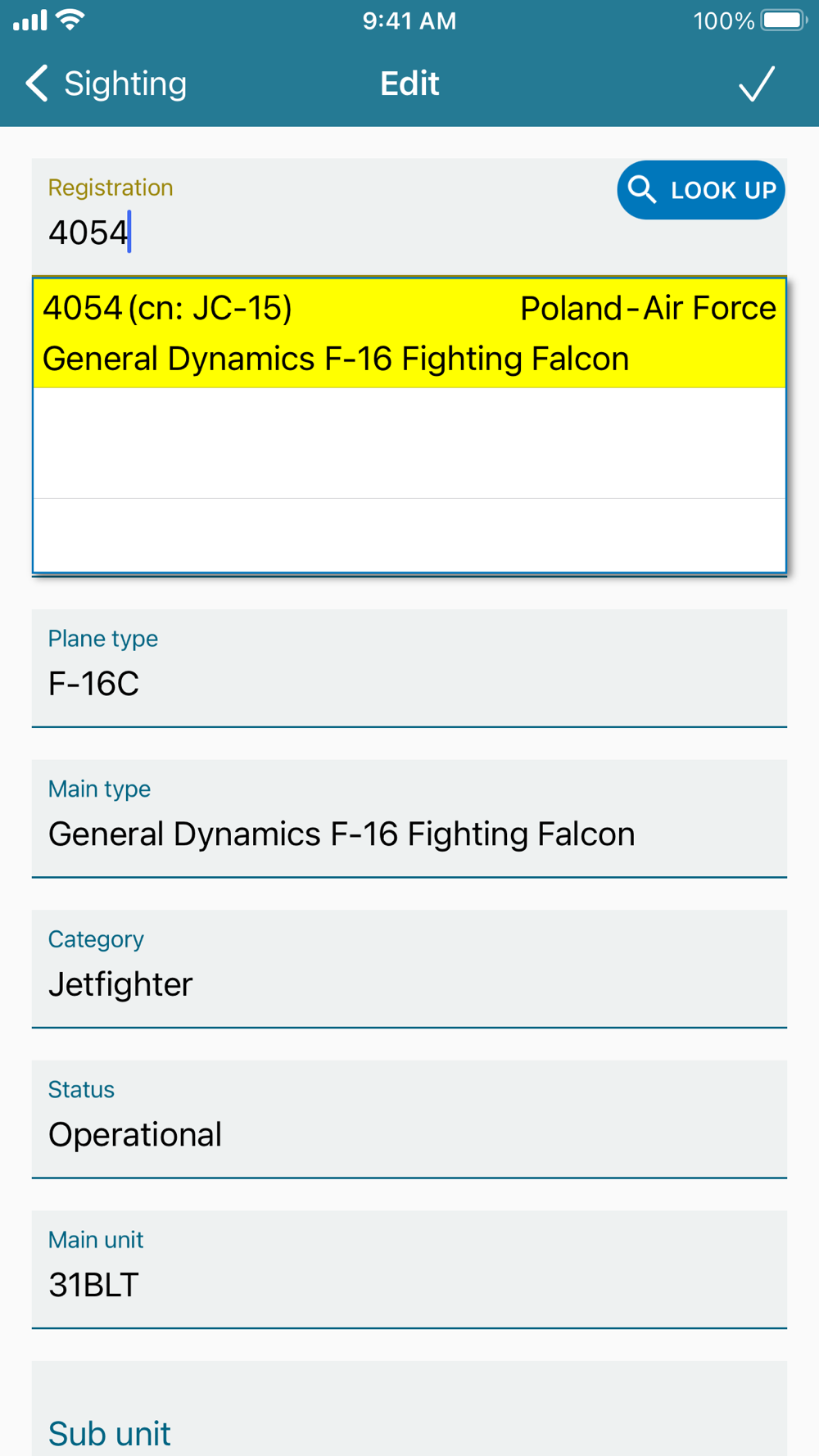The width and height of the screenshot is (819, 1456).
Task: Edit the Main type field
Action: point(409,819)
